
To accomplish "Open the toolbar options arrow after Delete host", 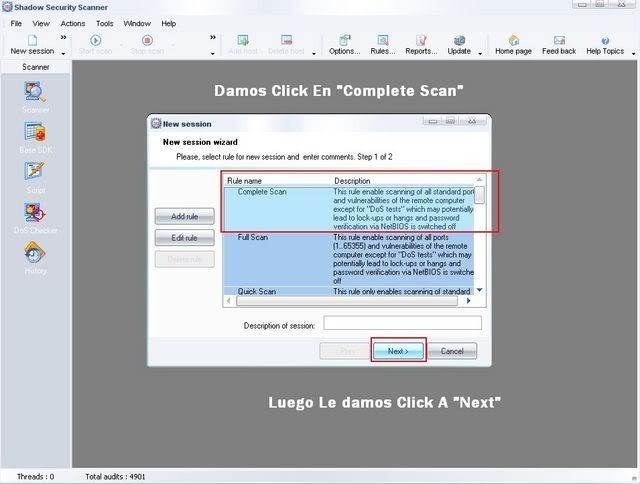I will click(x=313, y=53).
